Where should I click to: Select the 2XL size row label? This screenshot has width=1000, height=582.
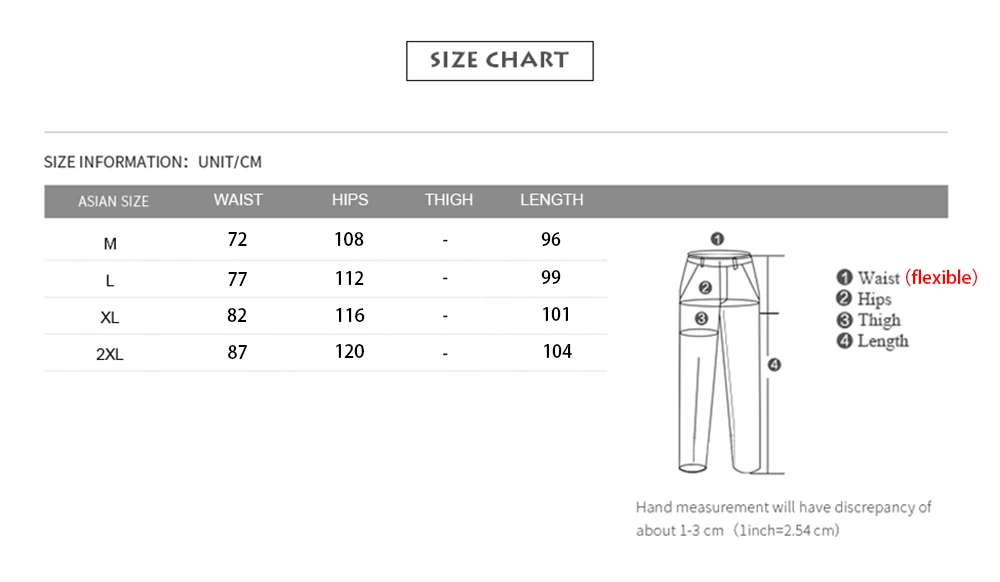(x=110, y=354)
